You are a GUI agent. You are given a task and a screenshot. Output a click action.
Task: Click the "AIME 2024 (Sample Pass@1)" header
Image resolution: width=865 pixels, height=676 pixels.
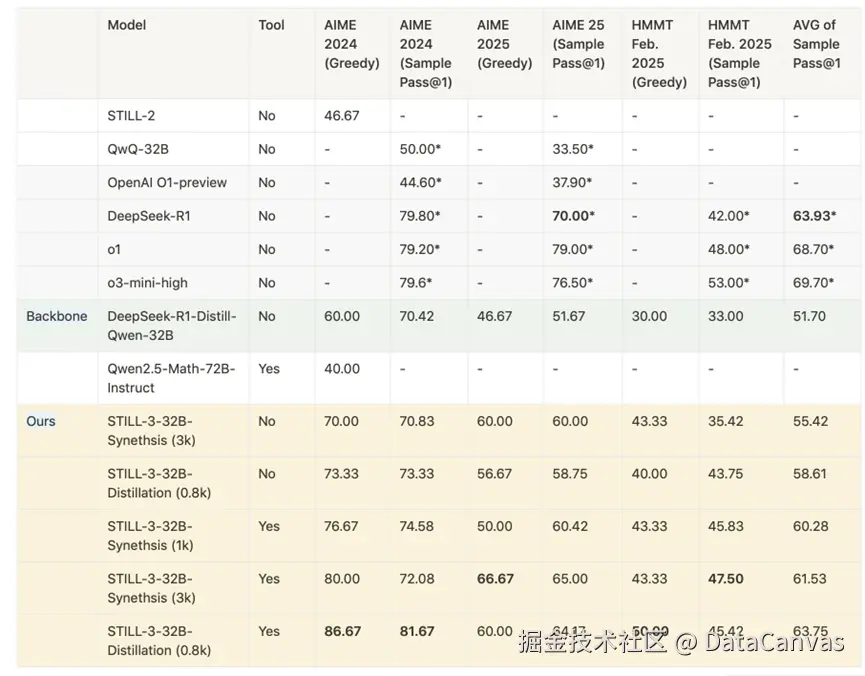tap(425, 54)
